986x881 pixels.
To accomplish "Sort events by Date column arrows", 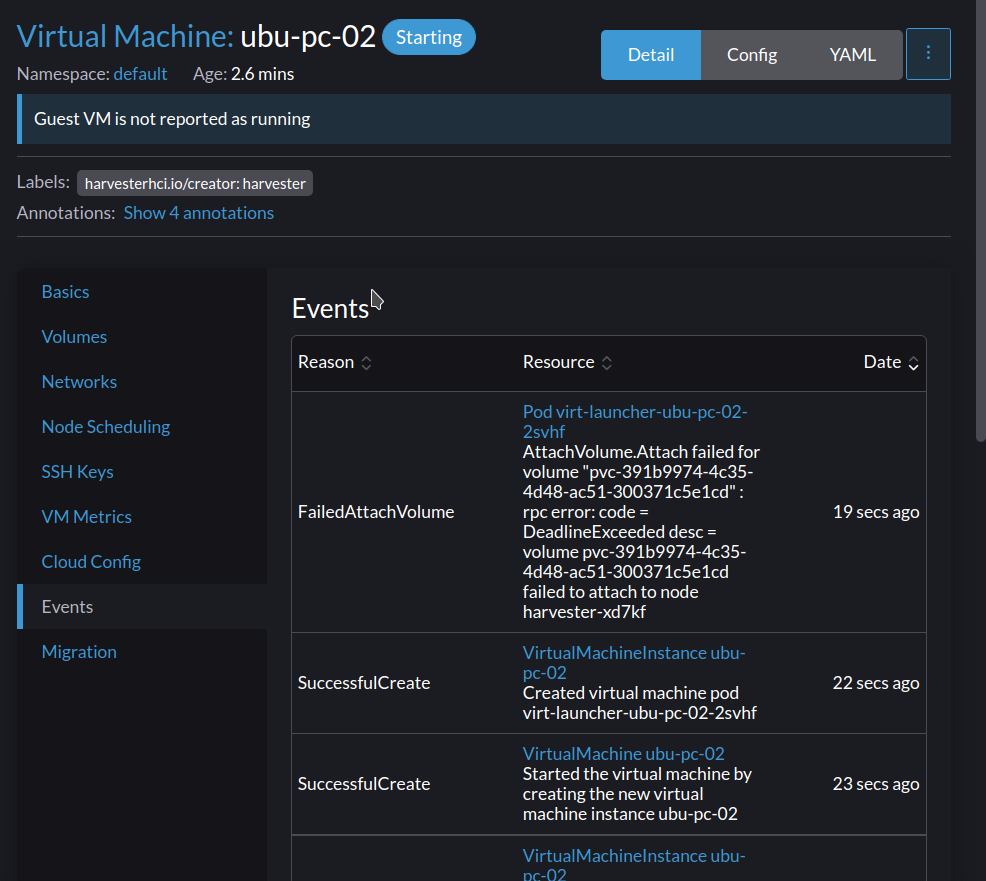I will tap(913, 363).
